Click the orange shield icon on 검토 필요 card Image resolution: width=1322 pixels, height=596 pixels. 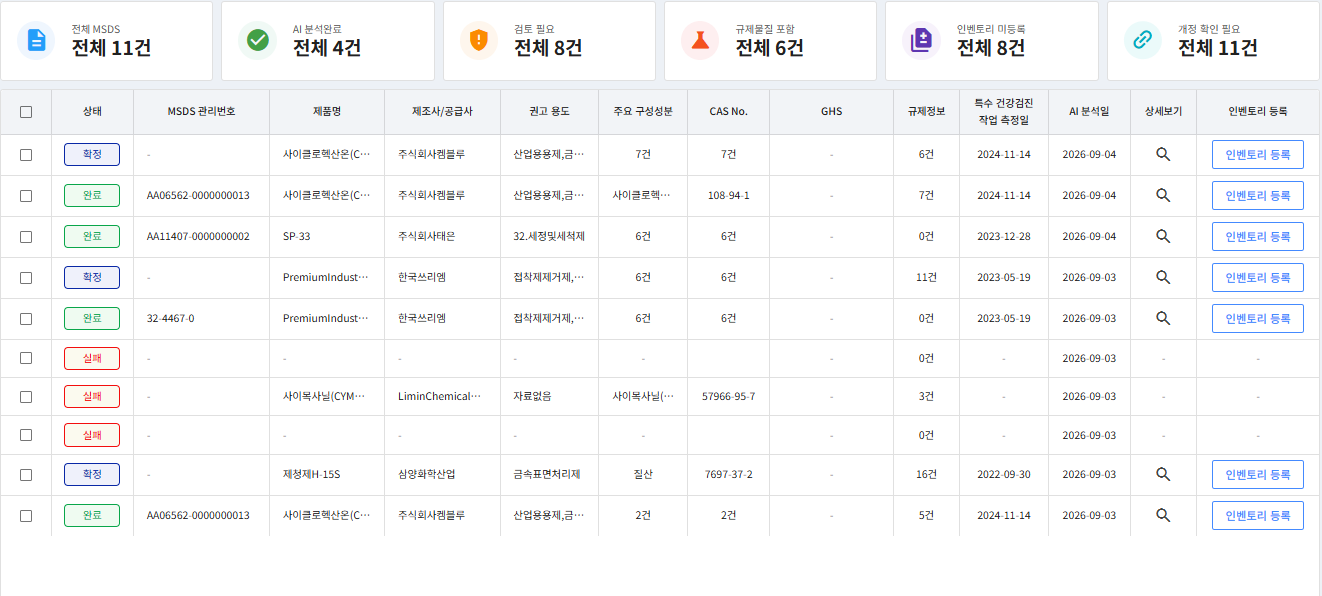[479, 40]
